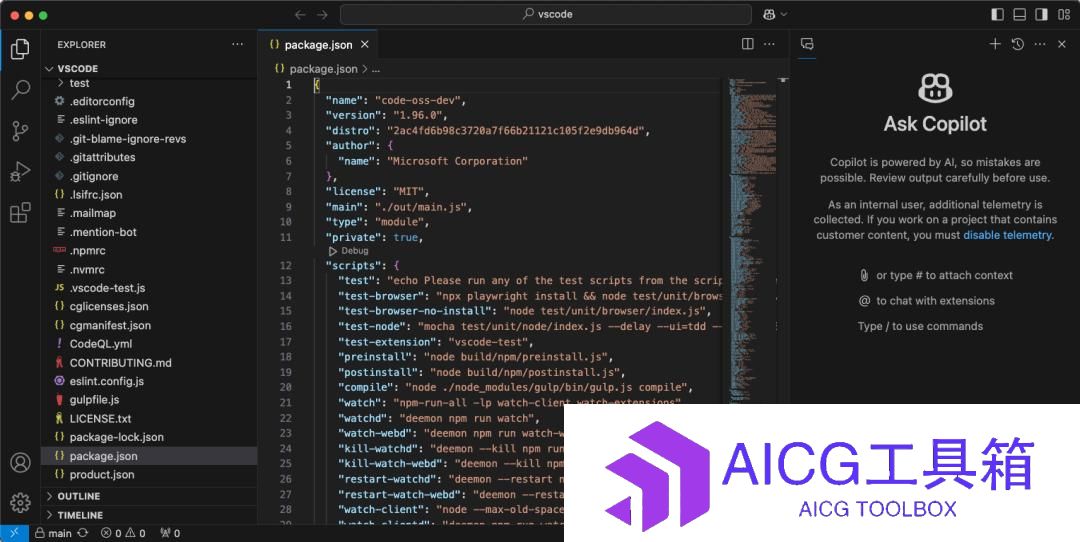Expand the TIMELINE section
Viewport: 1080px width, 542px height.
point(149,515)
